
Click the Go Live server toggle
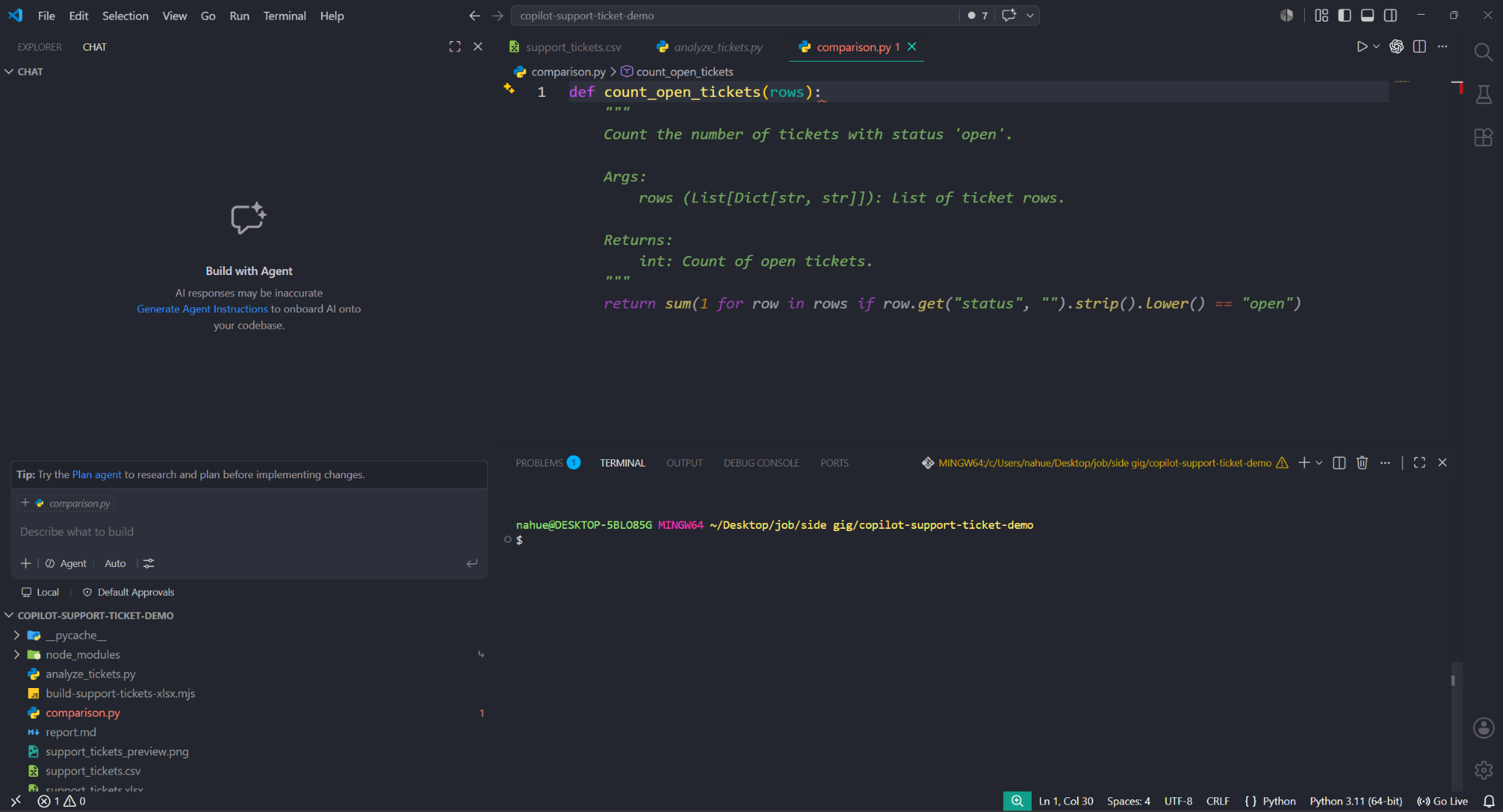[1442, 801]
